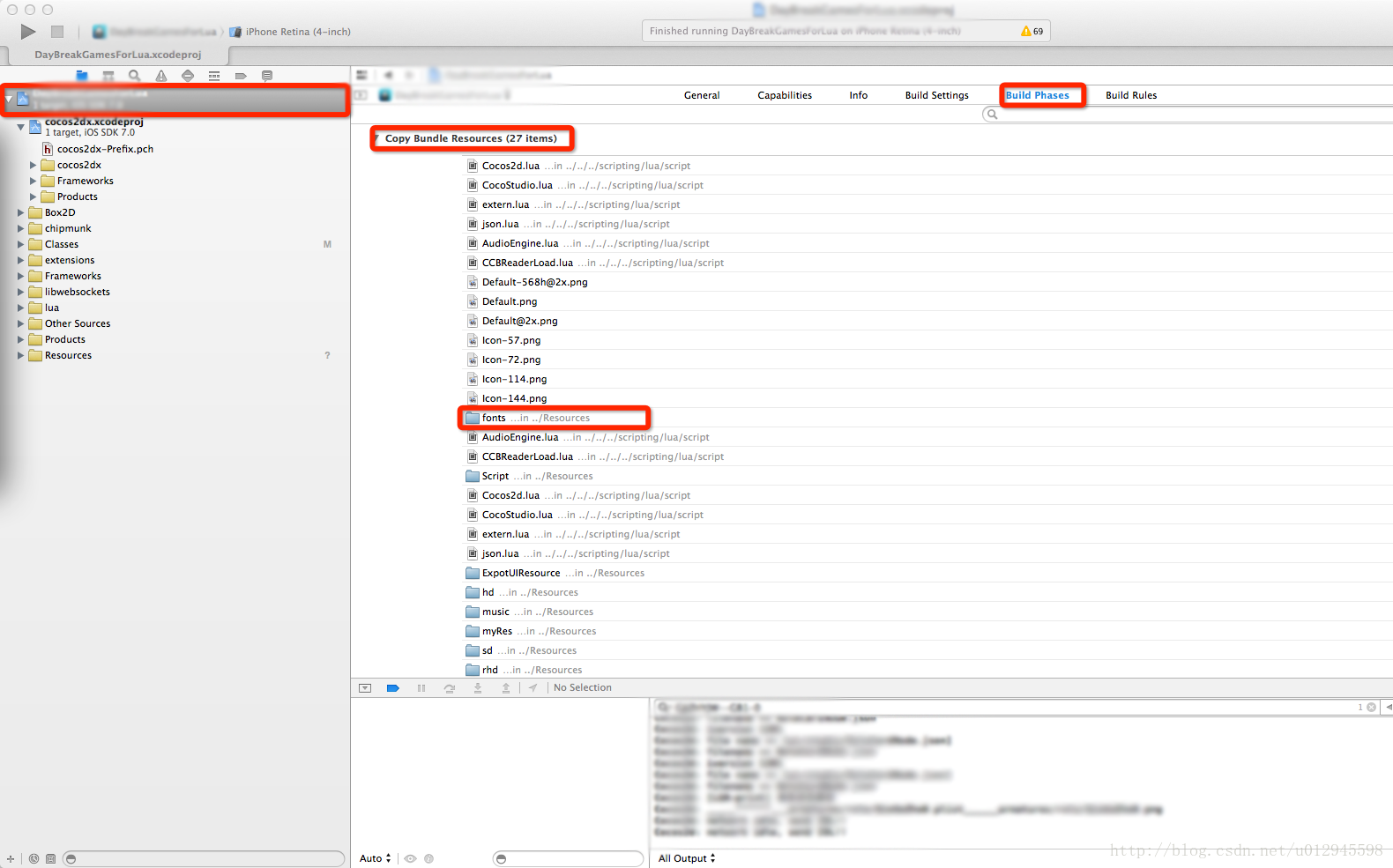Click the build phases search field
Viewport: 1393px width, 868px height.
point(1187,115)
